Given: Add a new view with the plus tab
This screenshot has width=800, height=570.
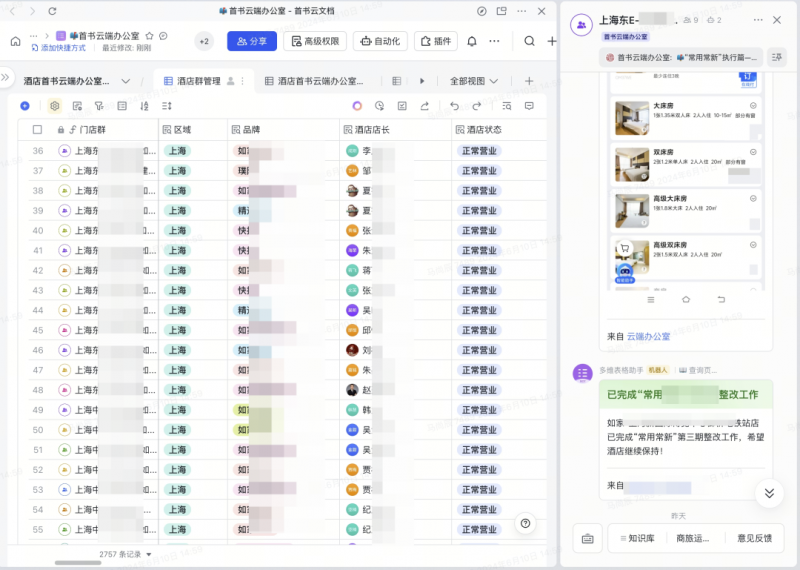Looking at the screenshot, I should click(529, 81).
